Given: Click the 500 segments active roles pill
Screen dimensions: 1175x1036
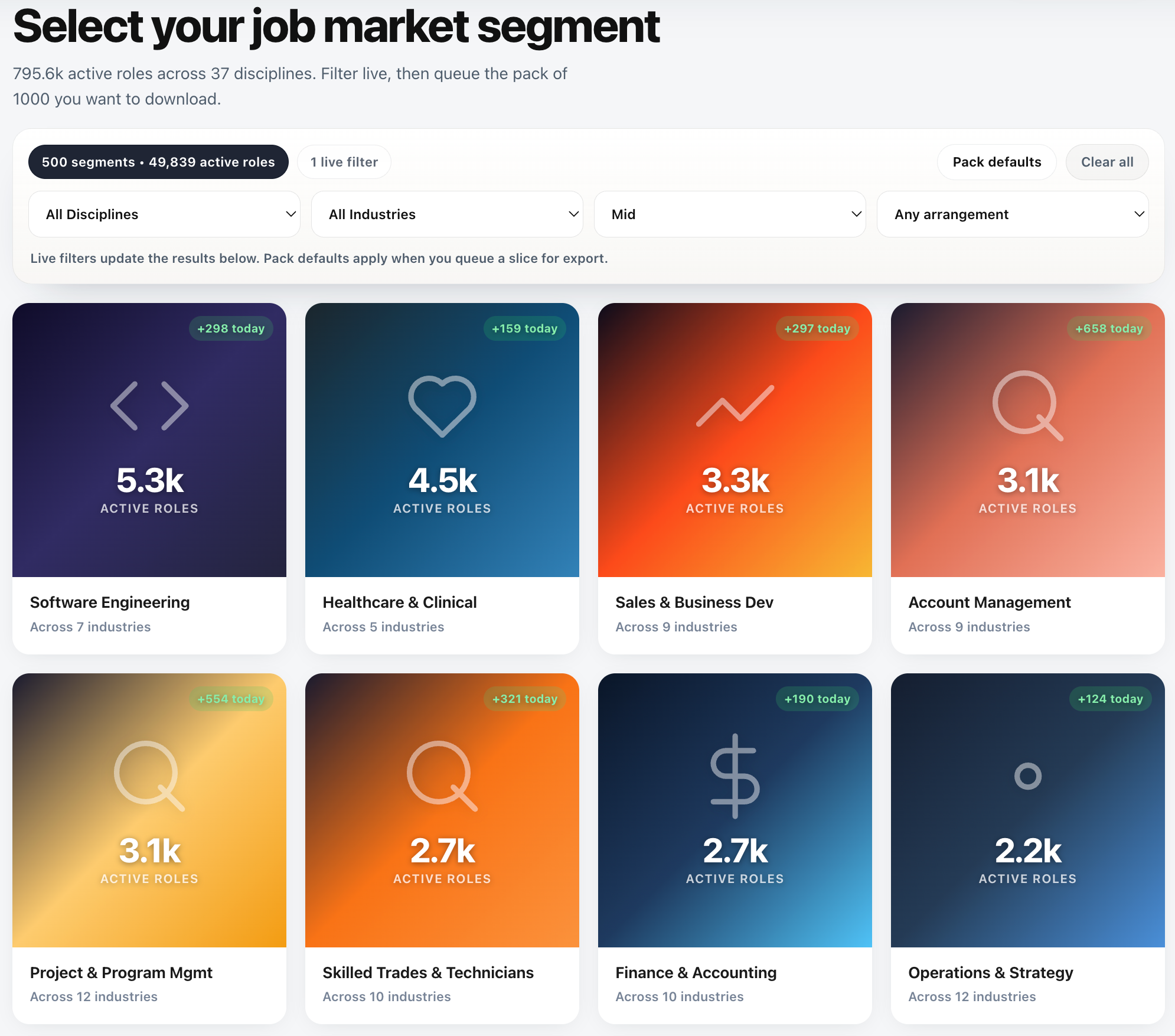Looking at the screenshot, I should (x=158, y=162).
